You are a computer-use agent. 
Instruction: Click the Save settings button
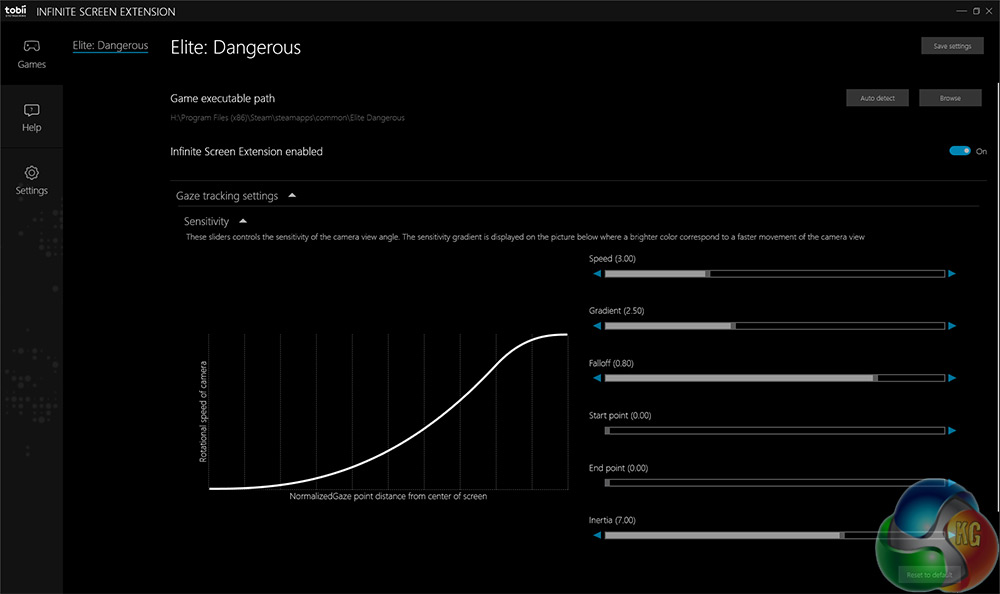pos(952,46)
